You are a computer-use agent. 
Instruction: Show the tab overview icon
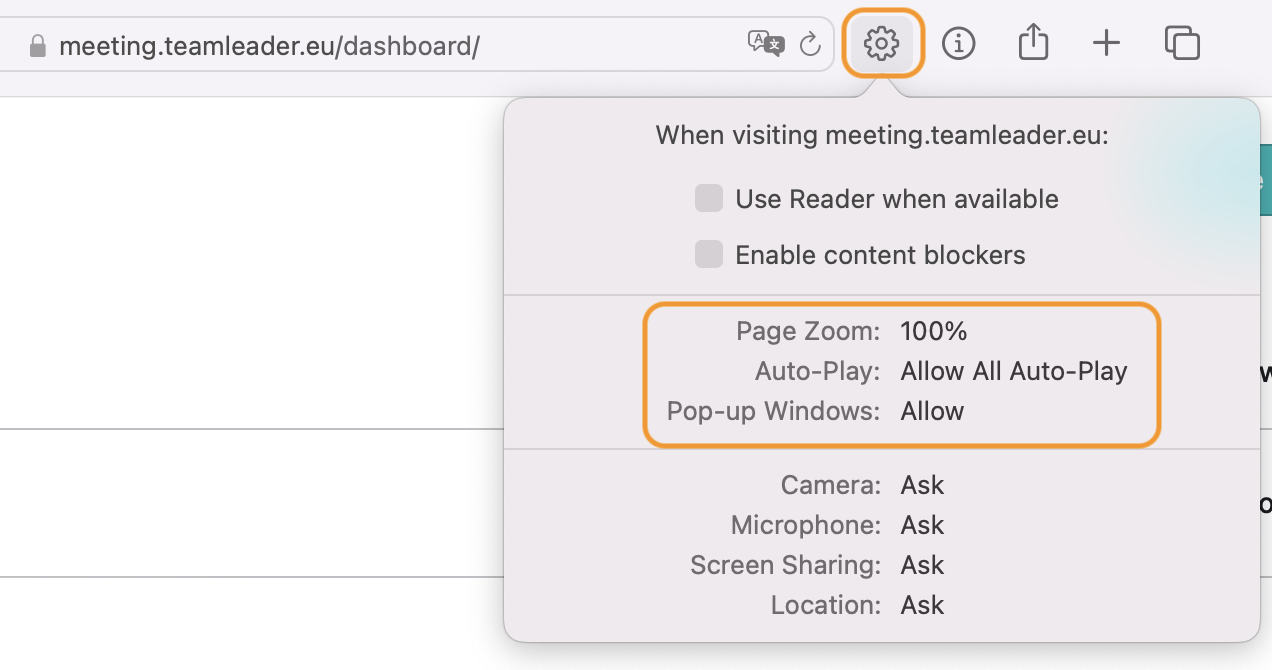(x=1182, y=43)
